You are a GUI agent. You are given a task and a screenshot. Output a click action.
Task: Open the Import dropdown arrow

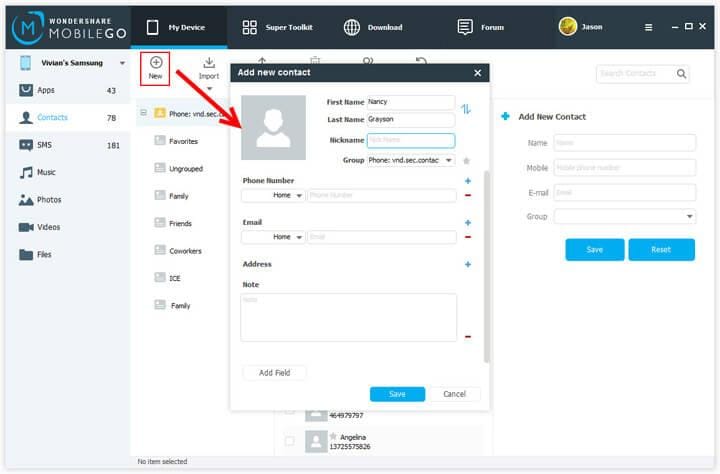pos(209,88)
